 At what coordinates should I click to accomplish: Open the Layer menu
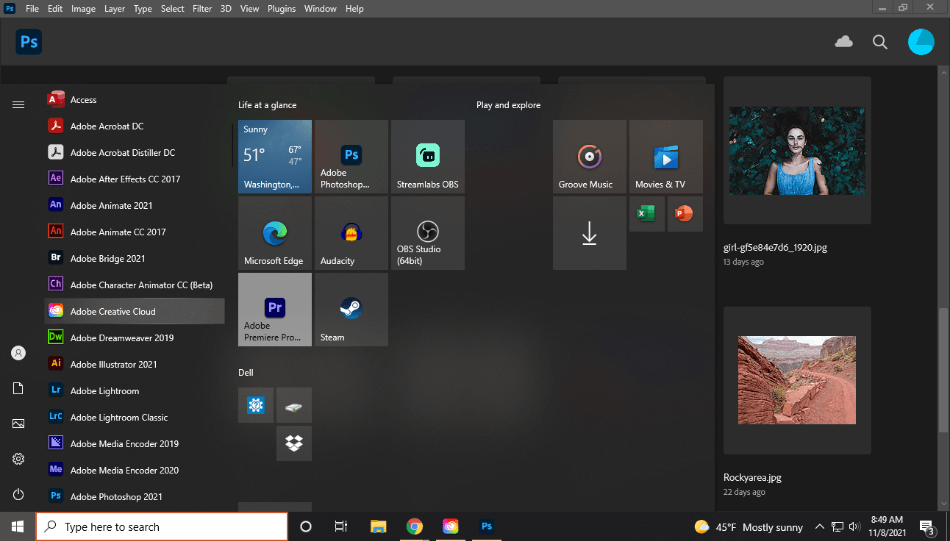click(114, 8)
